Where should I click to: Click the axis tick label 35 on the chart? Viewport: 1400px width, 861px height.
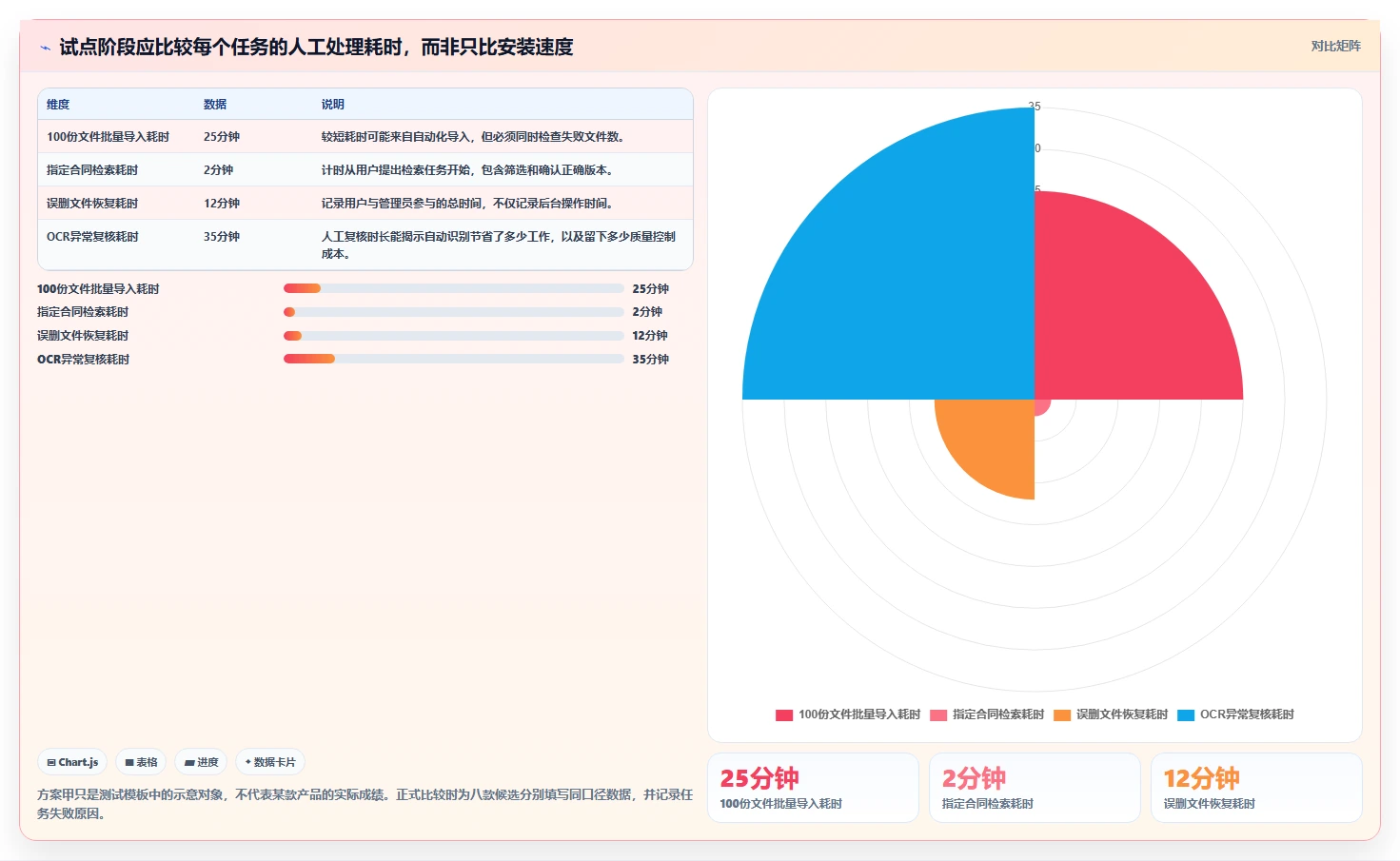point(1035,107)
